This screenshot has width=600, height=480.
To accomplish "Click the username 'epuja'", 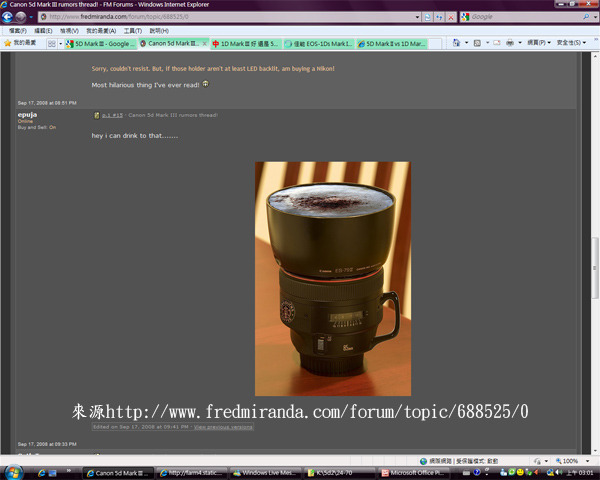I will 27,114.
